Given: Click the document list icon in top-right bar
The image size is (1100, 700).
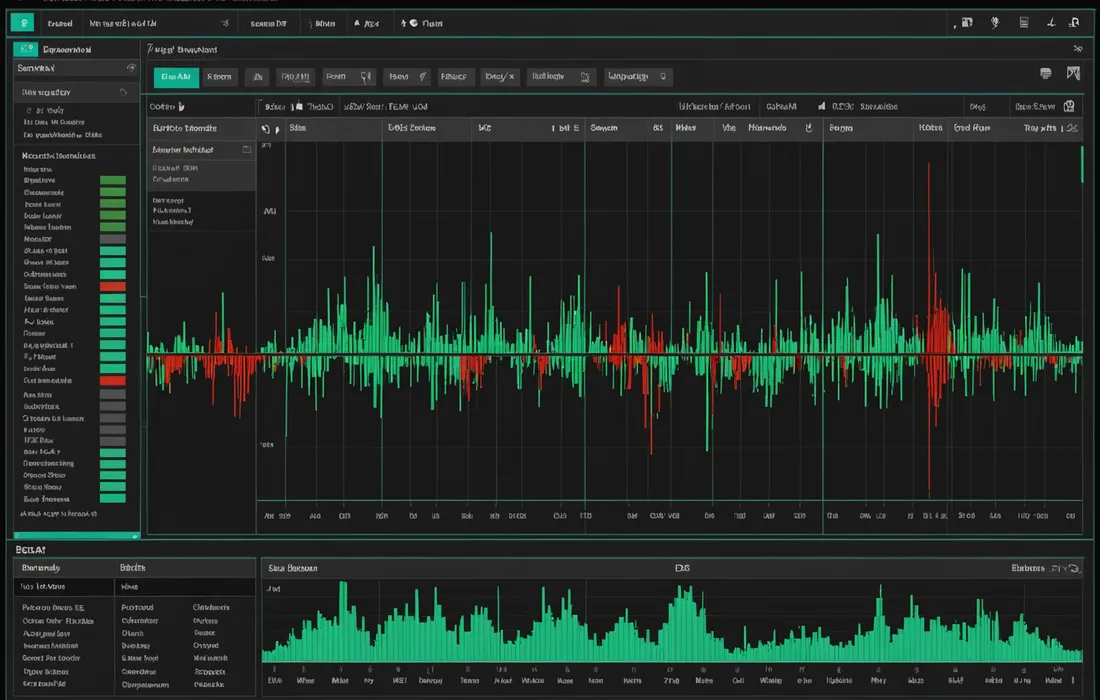Looking at the screenshot, I should tap(1024, 22).
